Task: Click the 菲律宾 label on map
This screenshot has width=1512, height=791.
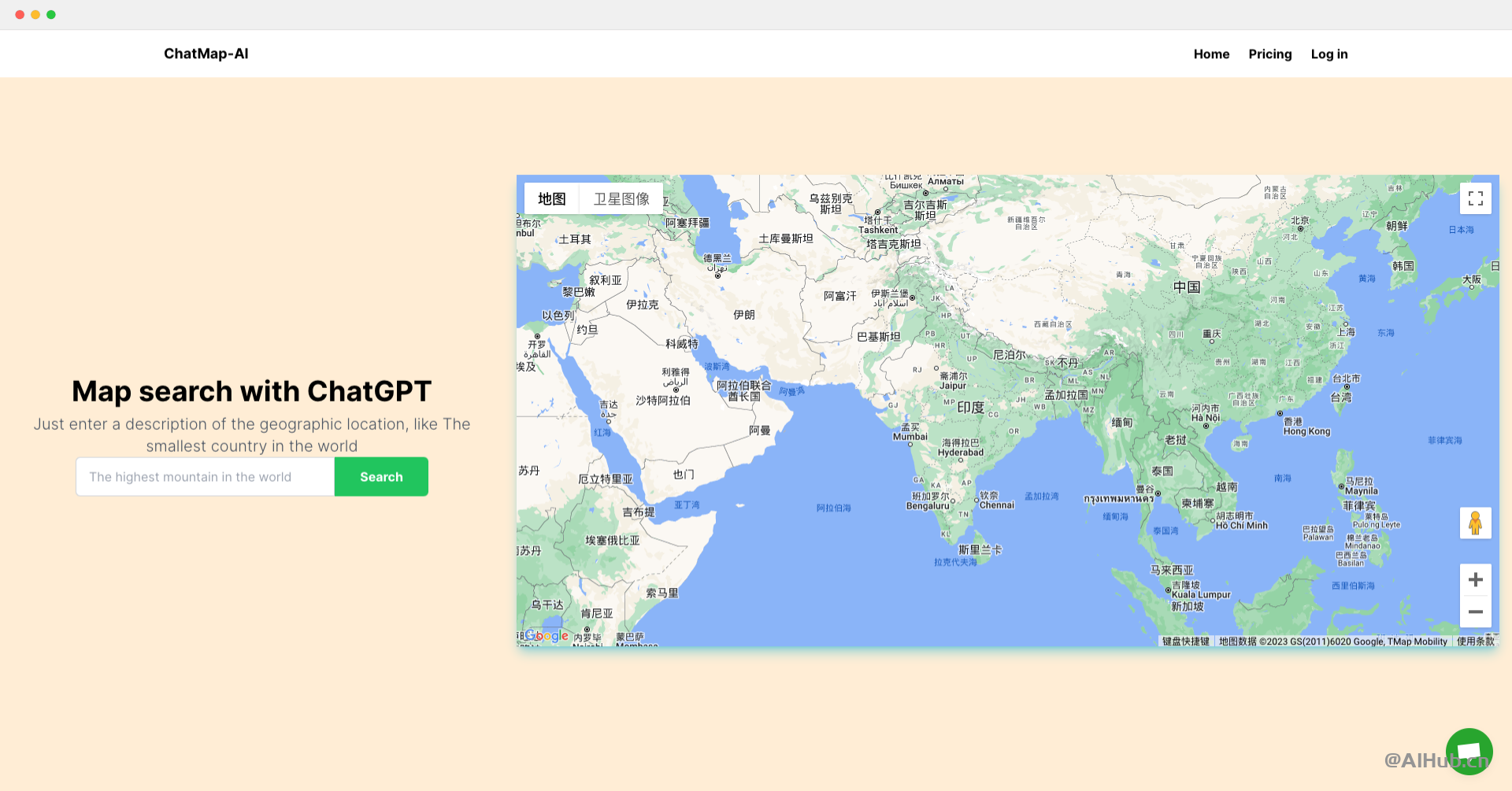Action: 1359,506
